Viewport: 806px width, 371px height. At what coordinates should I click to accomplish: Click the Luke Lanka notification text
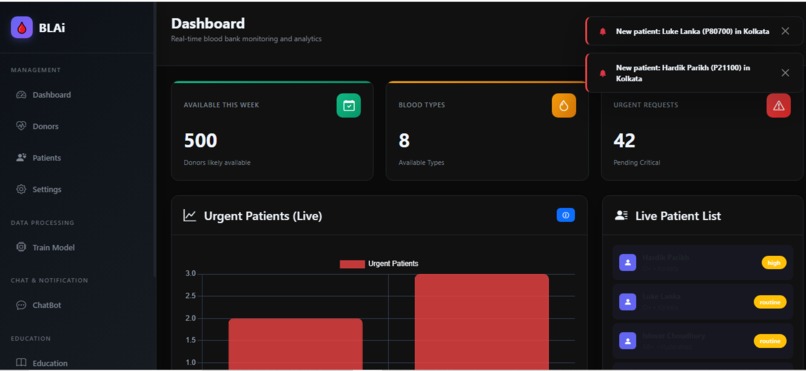(692, 31)
